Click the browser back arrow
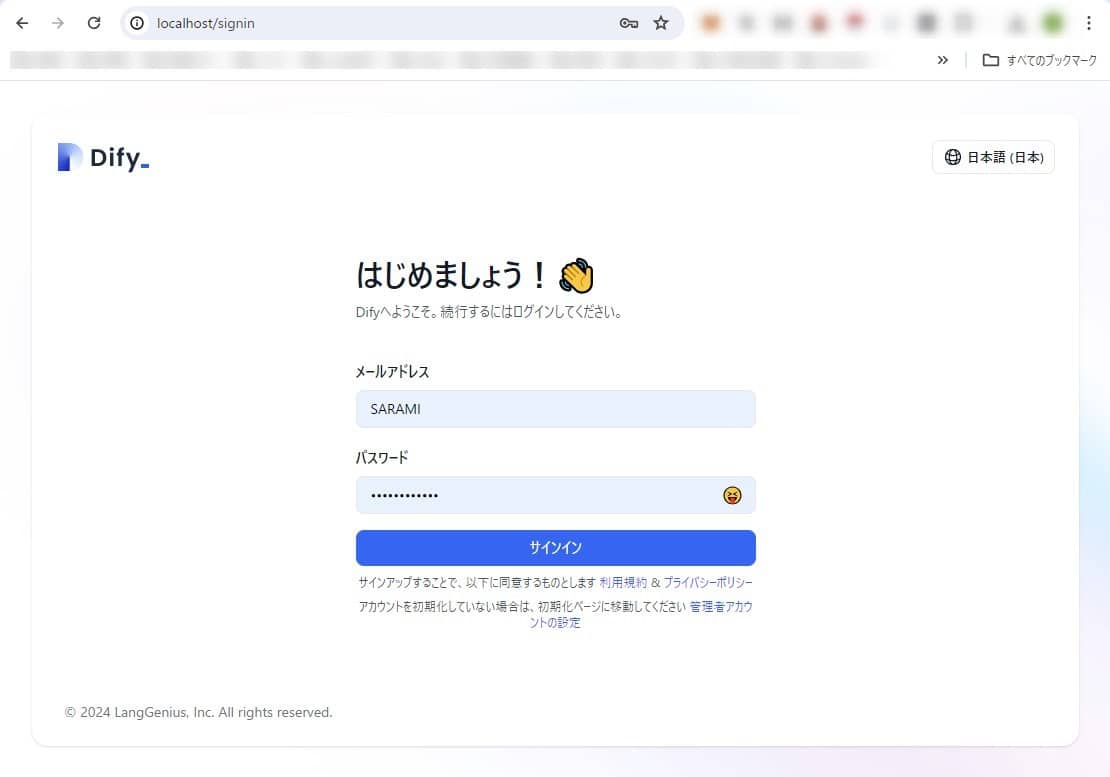The width and height of the screenshot is (1110, 777). 22,22
